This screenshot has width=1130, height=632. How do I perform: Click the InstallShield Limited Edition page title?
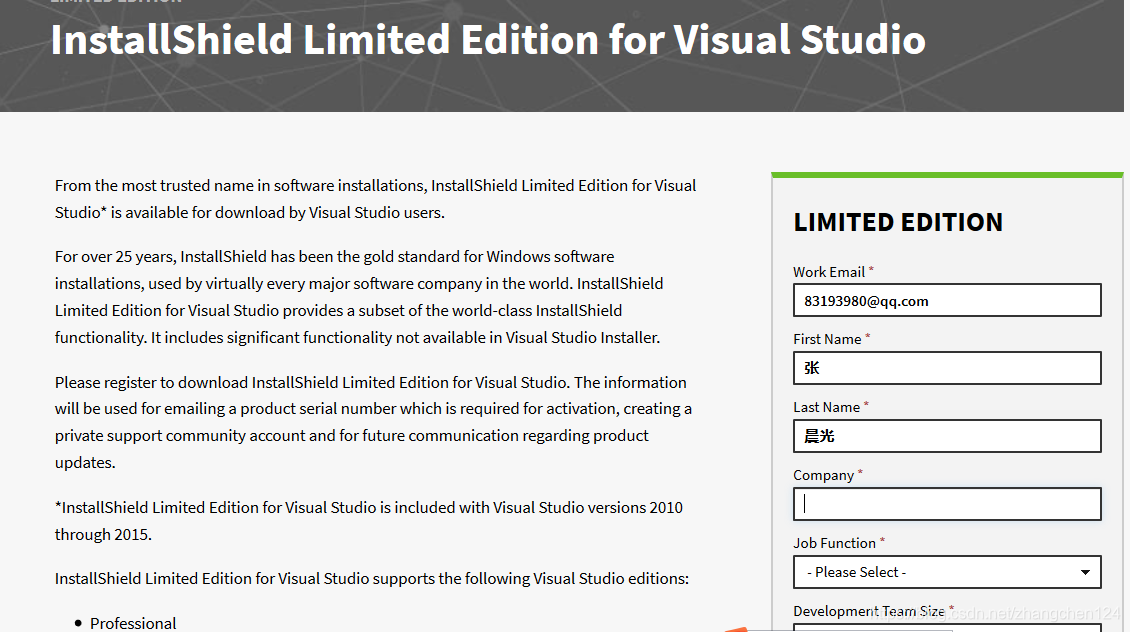(488, 40)
